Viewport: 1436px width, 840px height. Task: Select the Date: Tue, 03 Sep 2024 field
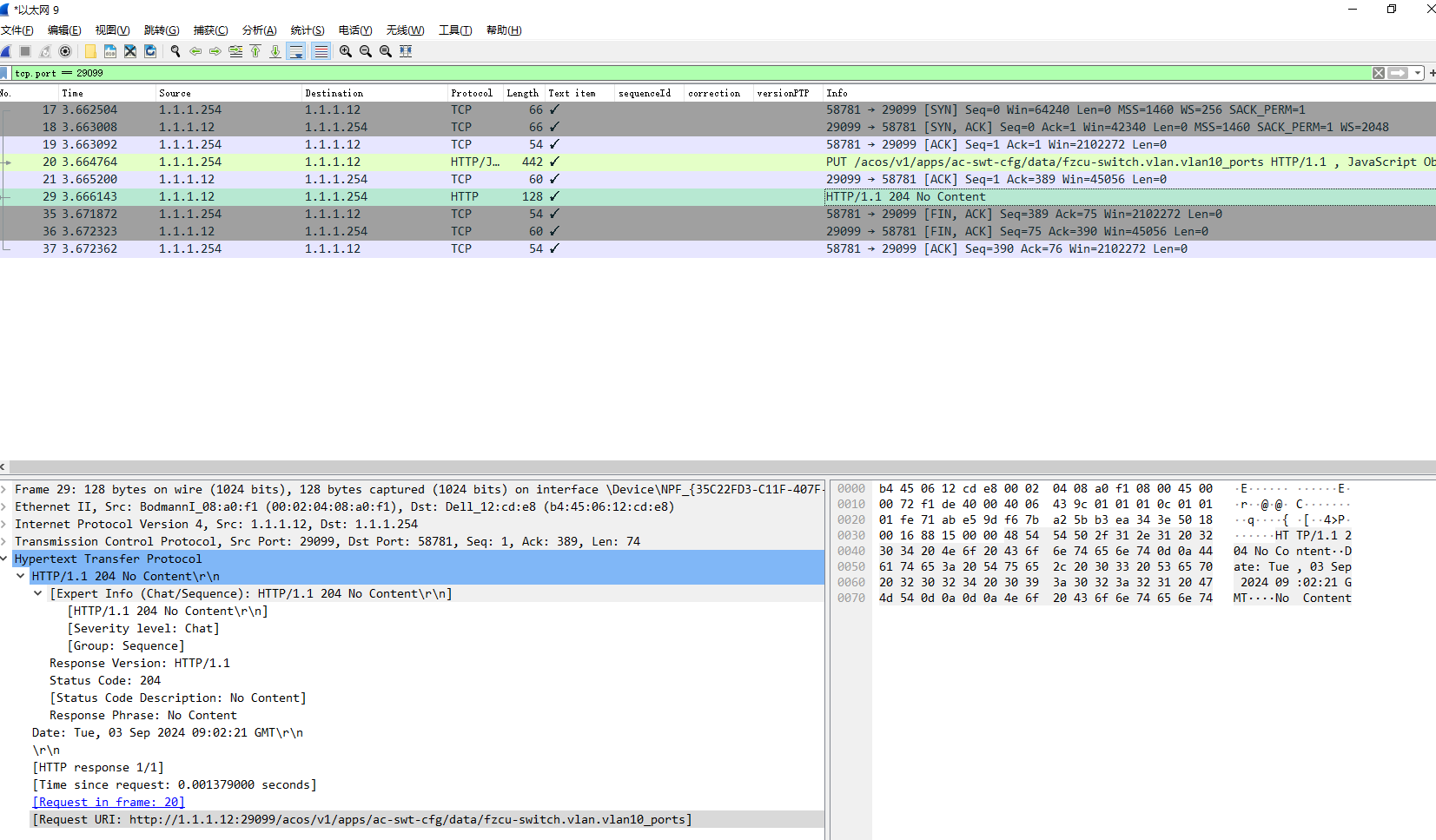coord(168,733)
